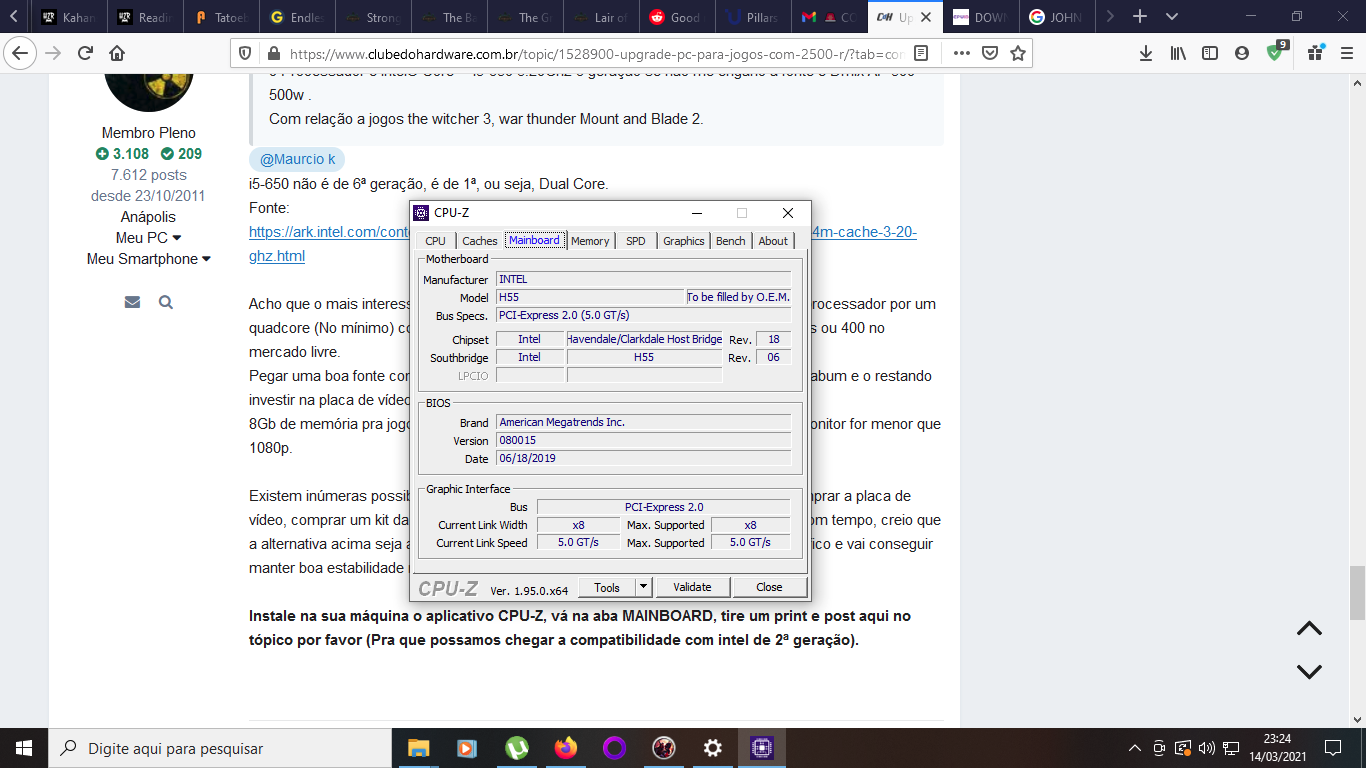The image size is (1366, 768).
Task: Select the BIOS Date value 06/18/2019
Action: click(x=643, y=458)
